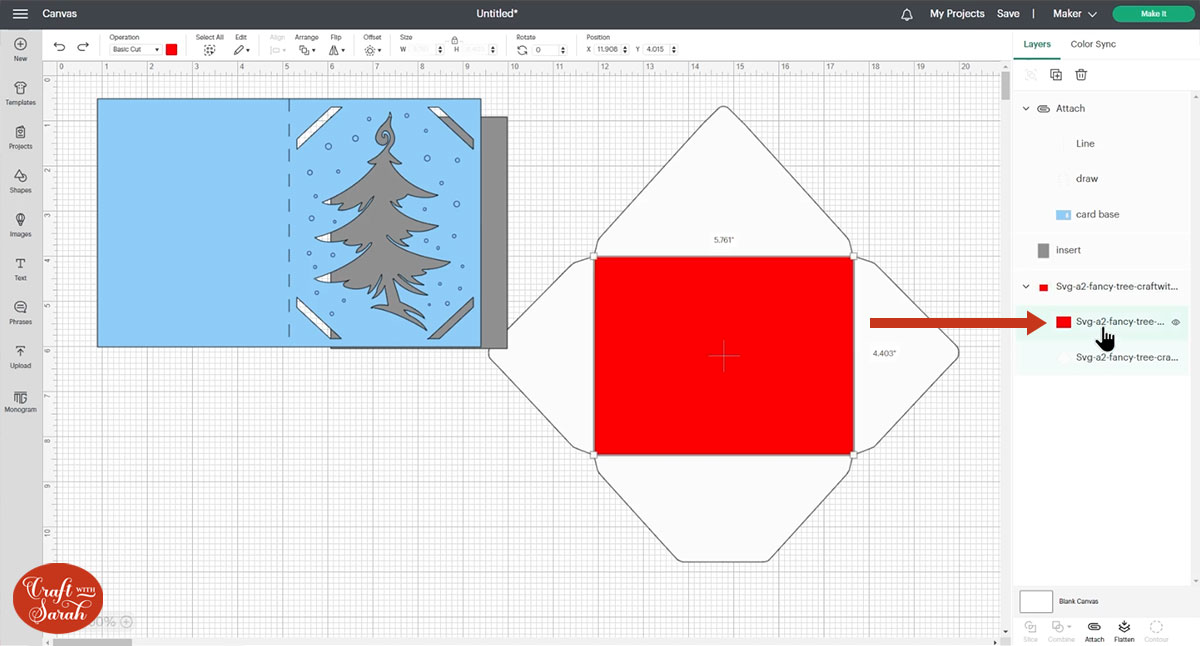Open the Basic Cut operation dropdown

136,49
